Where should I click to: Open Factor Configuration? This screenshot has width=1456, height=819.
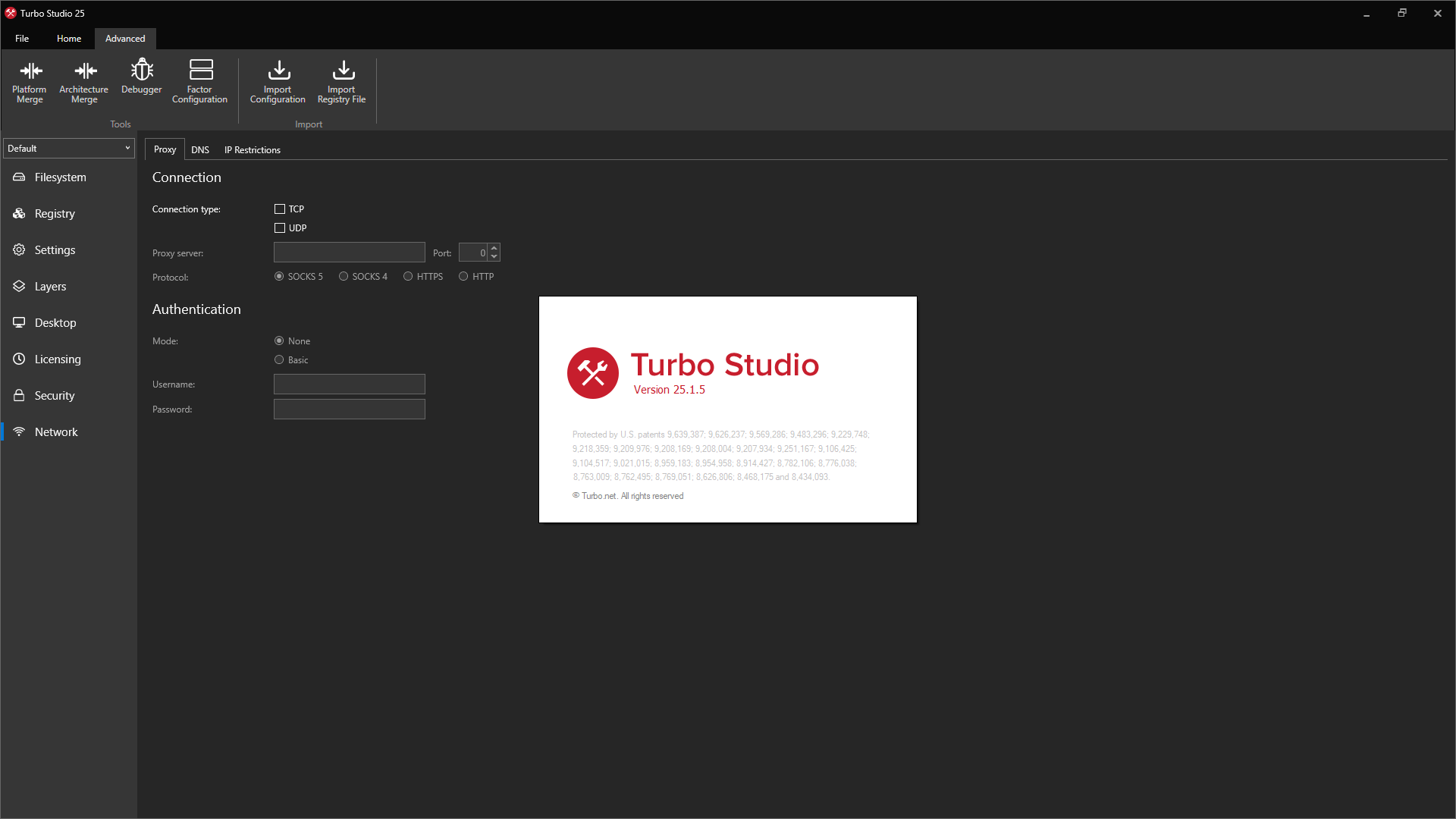point(200,82)
